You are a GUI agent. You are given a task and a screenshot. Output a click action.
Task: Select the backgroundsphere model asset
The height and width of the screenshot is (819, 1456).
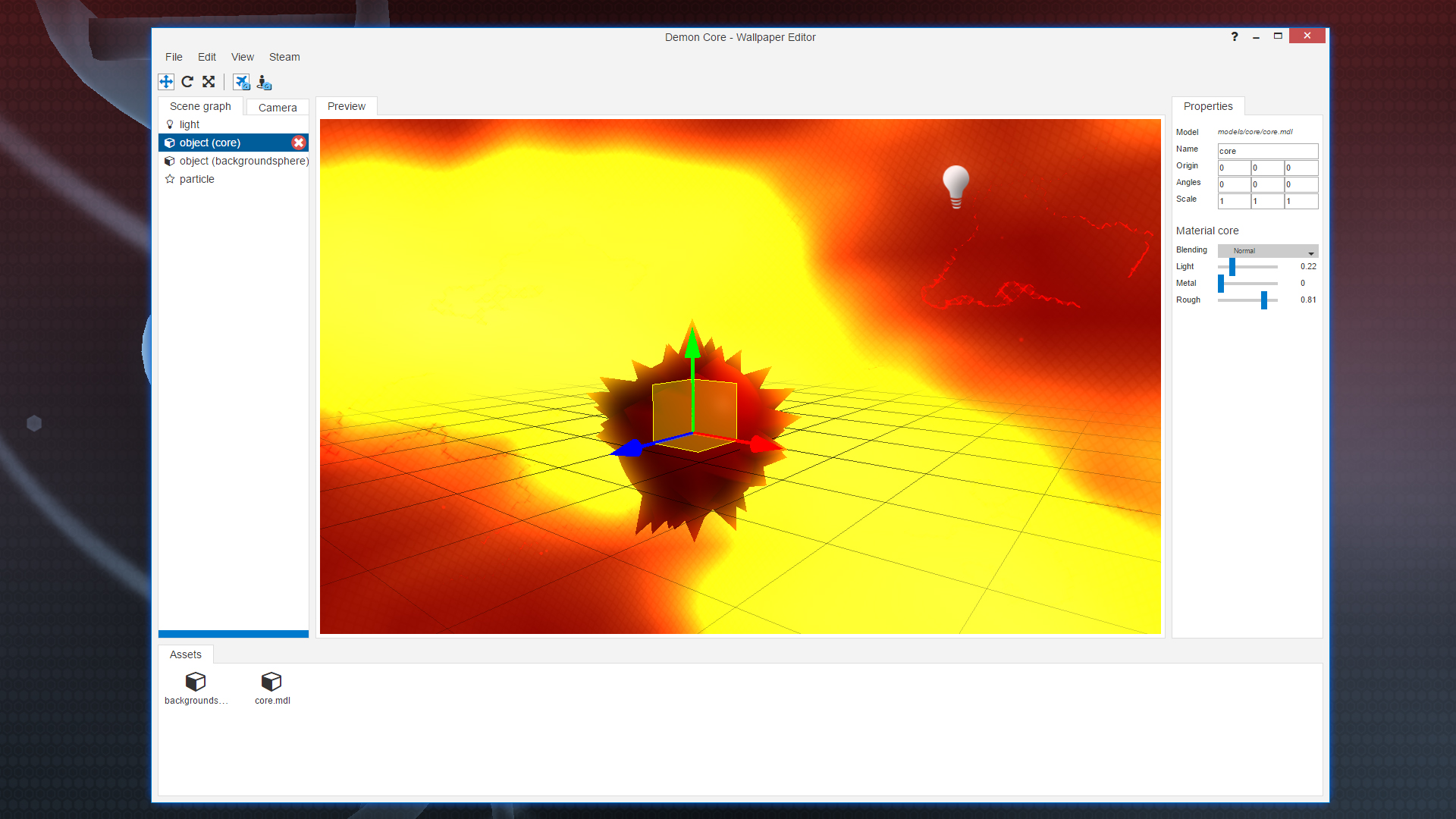(196, 689)
